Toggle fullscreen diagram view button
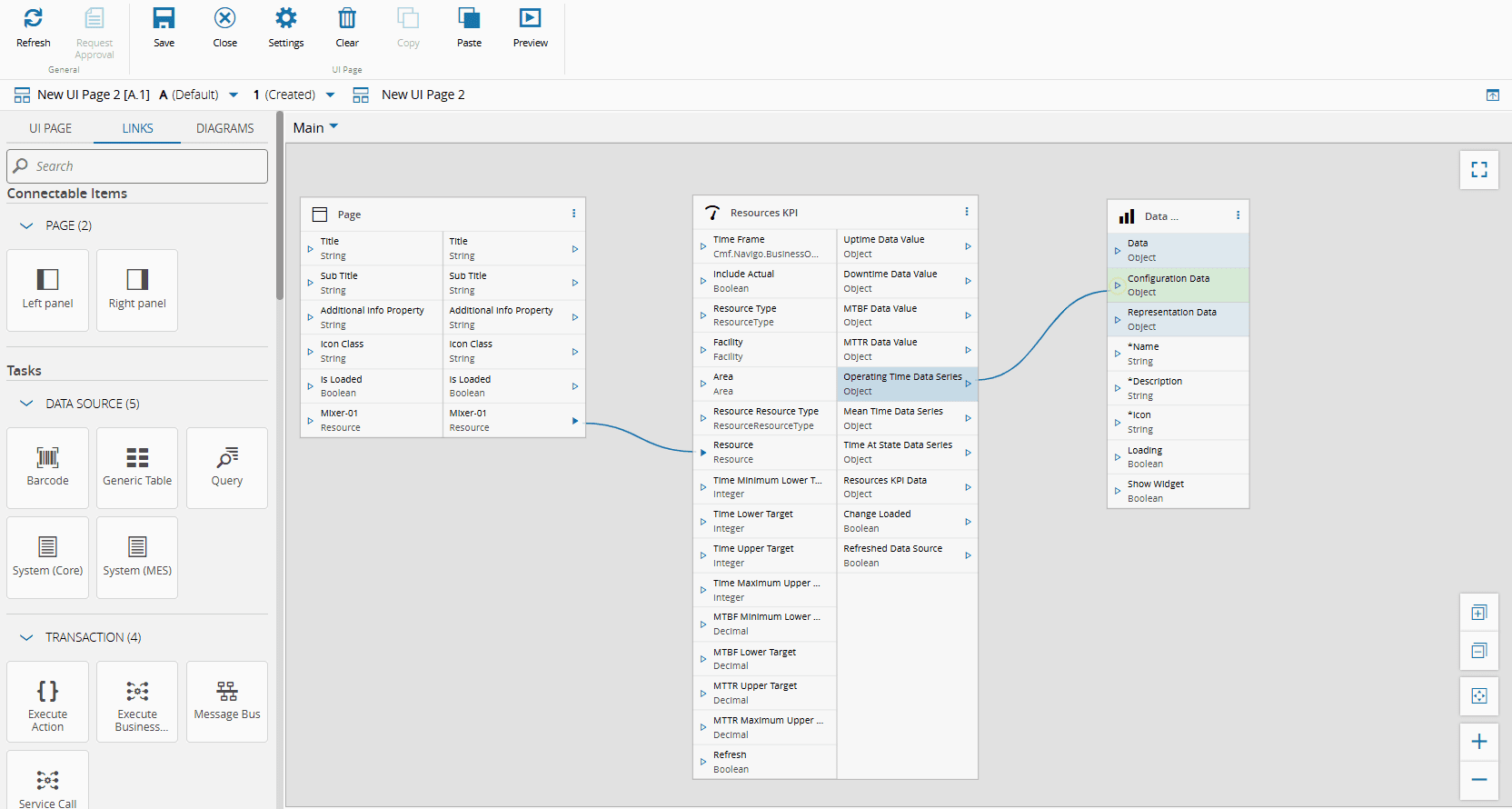Screen dimensions: 1512x809 [1478, 170]
